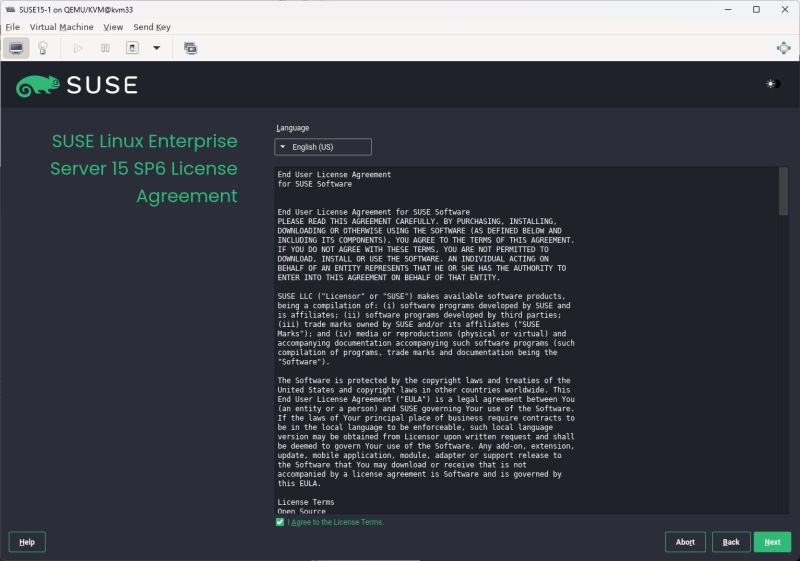This screenshot has height=561, width=800.
Task: Open the File menu
Action: tap(13, 27)
